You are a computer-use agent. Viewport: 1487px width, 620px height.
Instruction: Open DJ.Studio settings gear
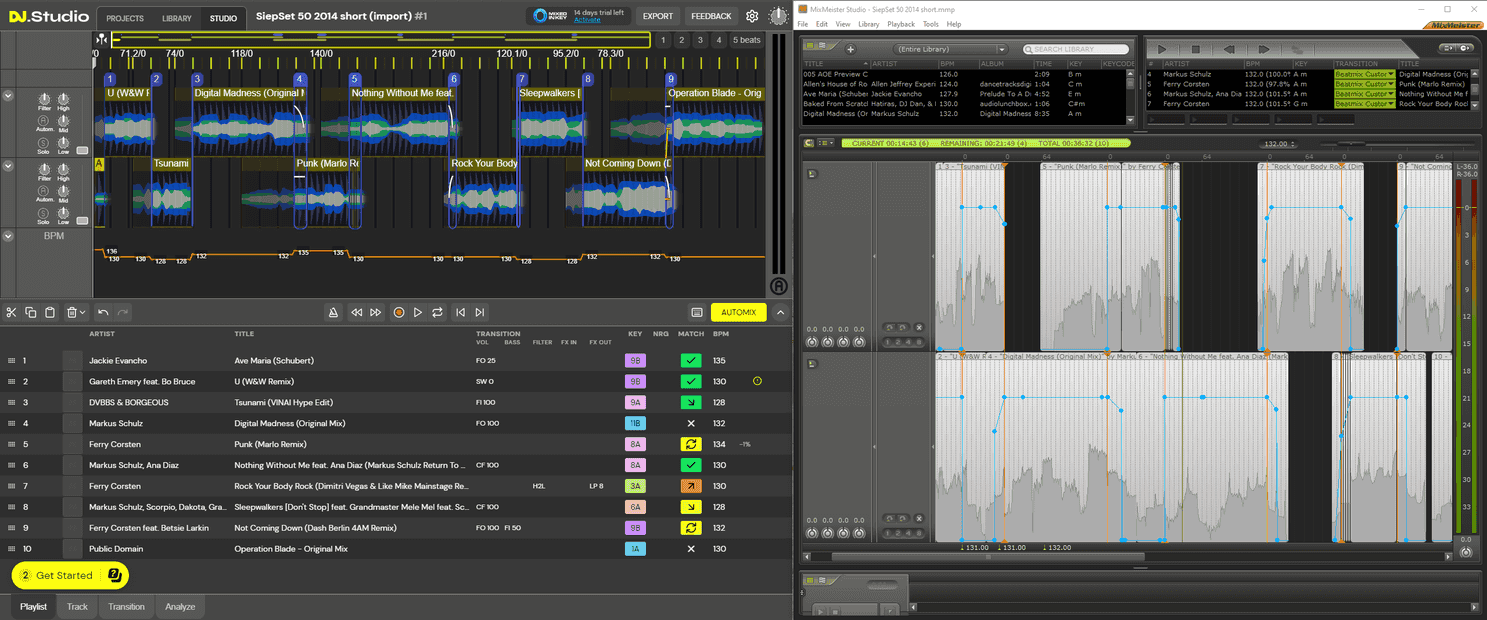click(753, 16)
